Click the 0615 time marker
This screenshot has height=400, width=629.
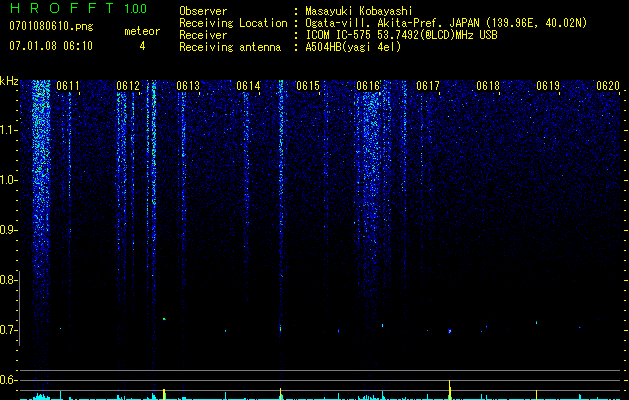[x=308, y=86]
